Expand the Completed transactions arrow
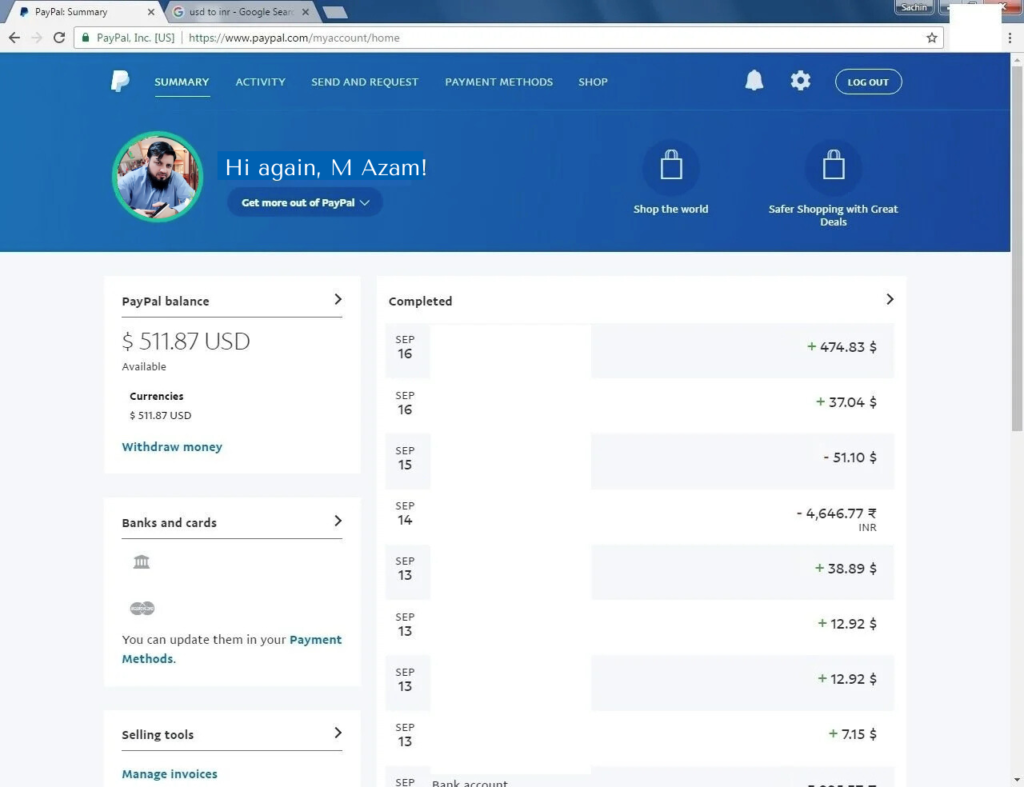Viewport: 1024px width, 787px height. pos(889,299)
